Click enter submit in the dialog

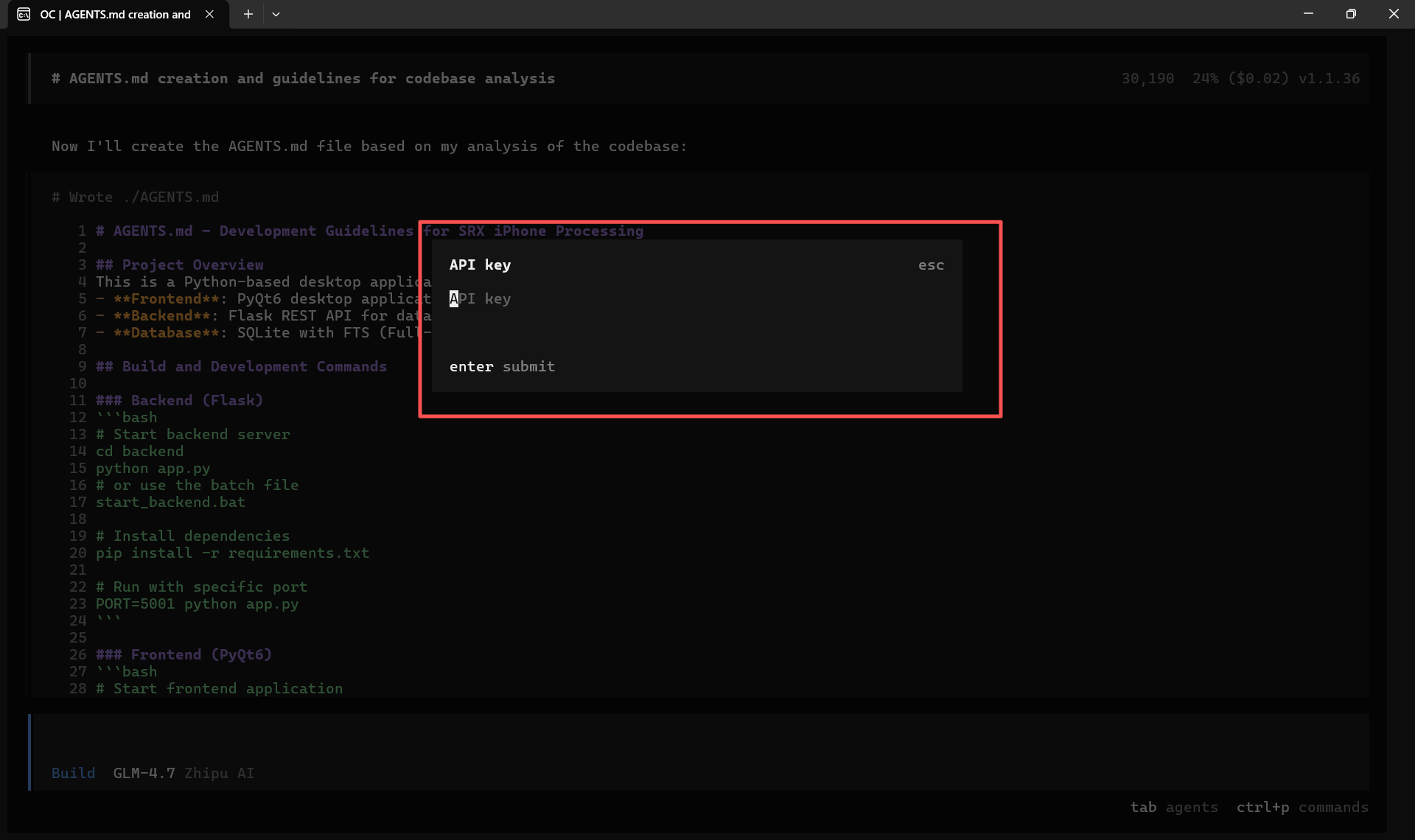click(502, 367)
